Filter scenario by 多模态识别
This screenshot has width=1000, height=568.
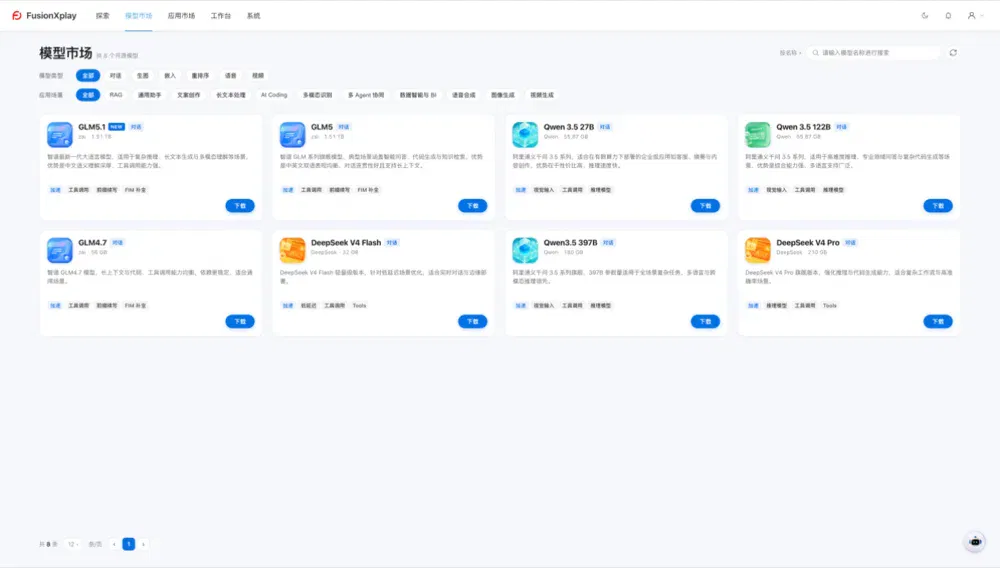point(317,95)
